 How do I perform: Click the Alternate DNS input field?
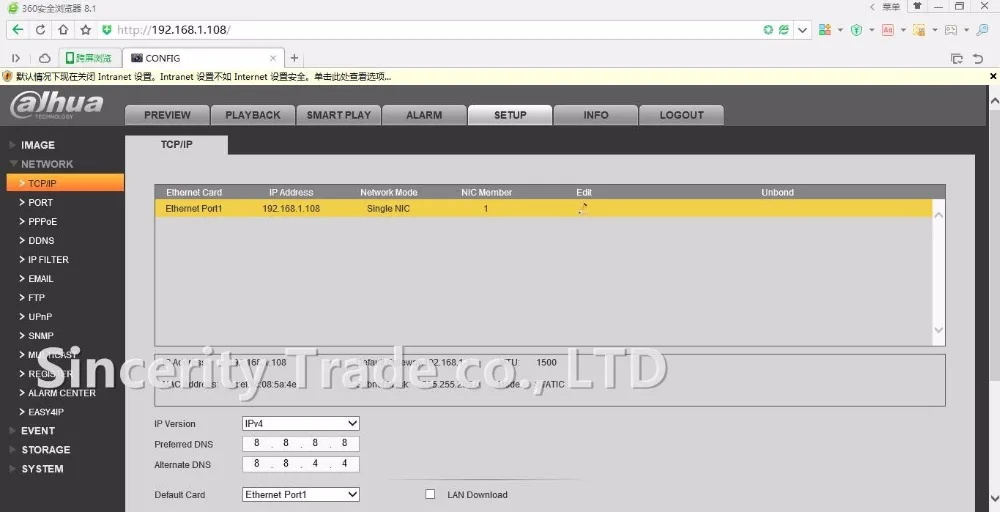click(300, 464)
